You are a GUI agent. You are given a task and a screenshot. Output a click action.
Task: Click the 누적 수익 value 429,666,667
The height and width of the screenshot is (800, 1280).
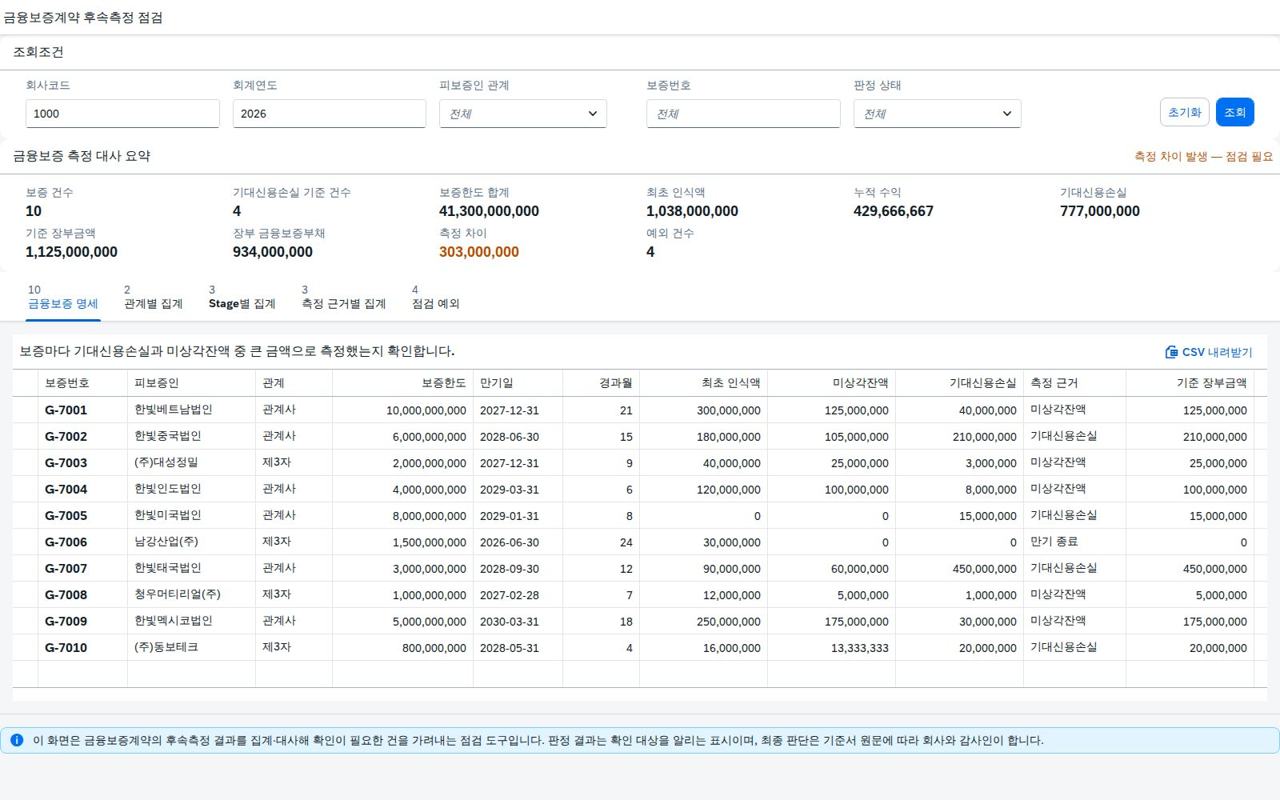[x=894, y=211]
